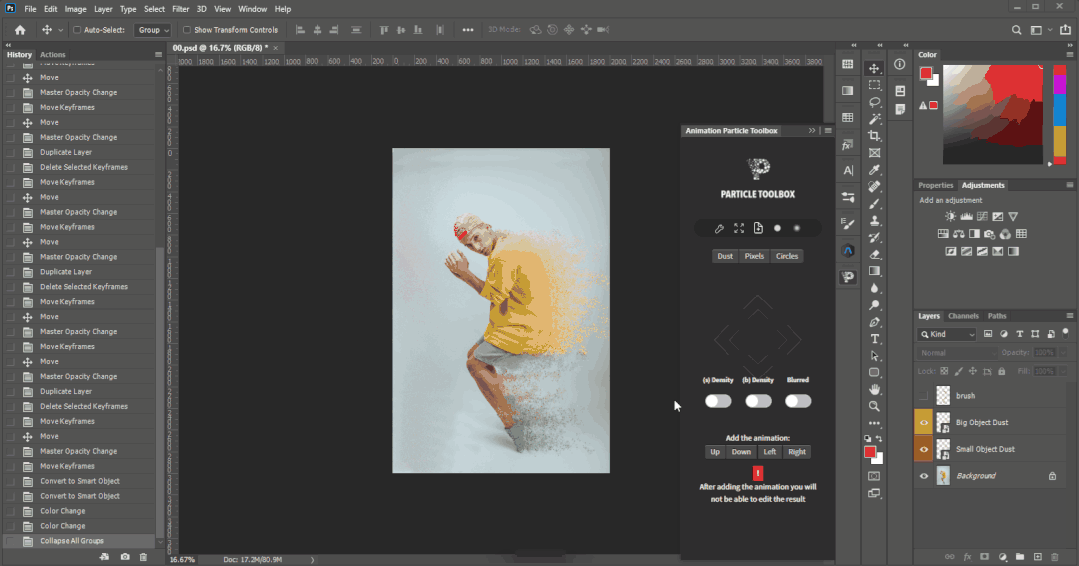Create new snapshot in History panel

click(x=125, y=557)
